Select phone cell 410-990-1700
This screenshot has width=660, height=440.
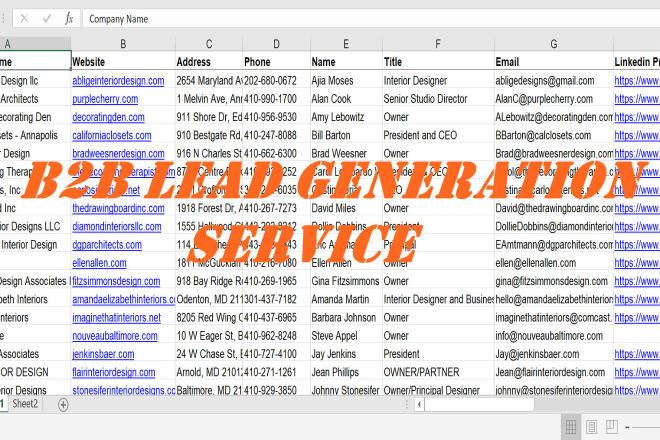pos(276,99)
